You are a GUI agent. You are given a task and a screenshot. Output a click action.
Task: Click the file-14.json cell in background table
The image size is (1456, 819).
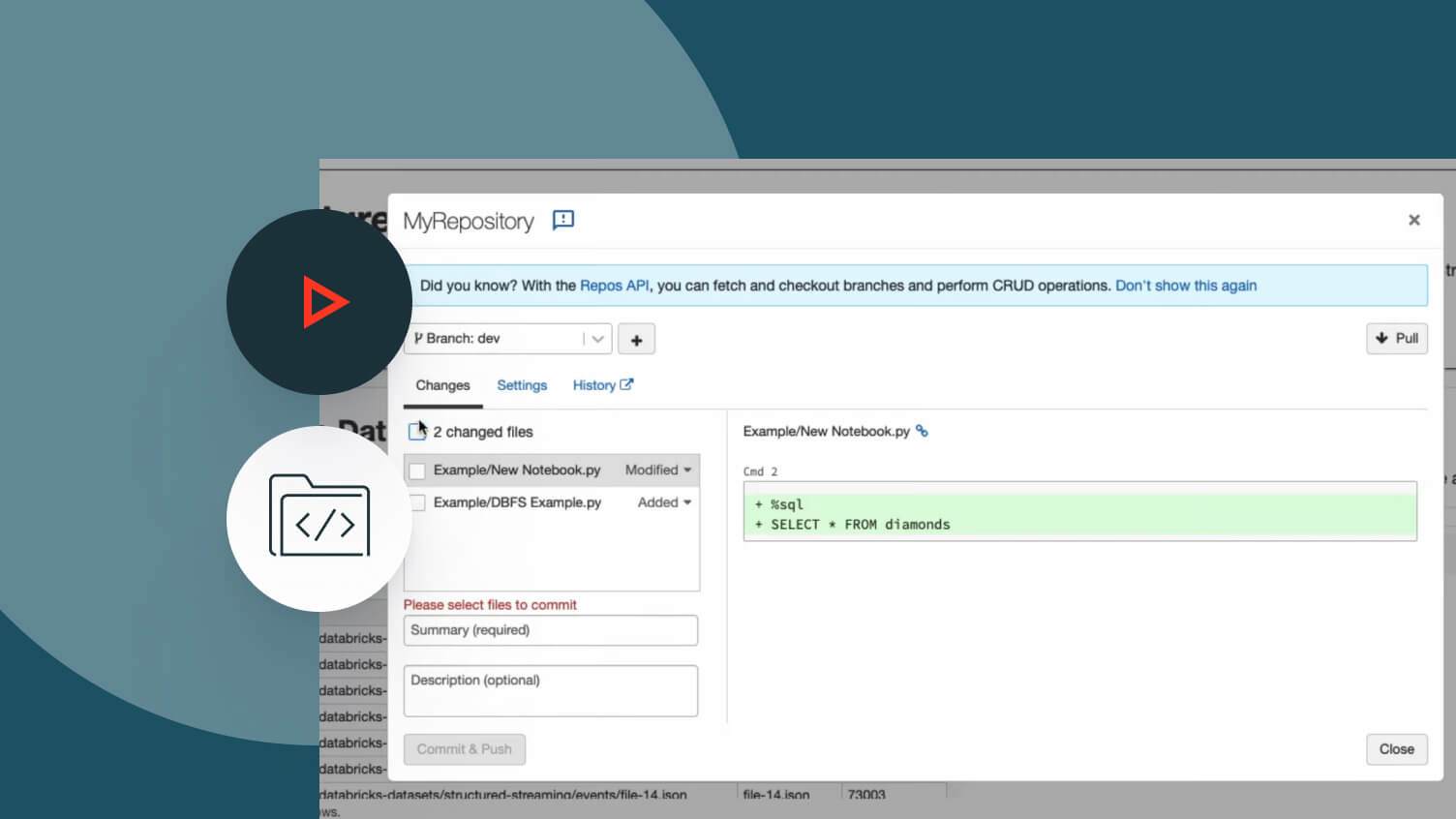click(x=776, y=795)
